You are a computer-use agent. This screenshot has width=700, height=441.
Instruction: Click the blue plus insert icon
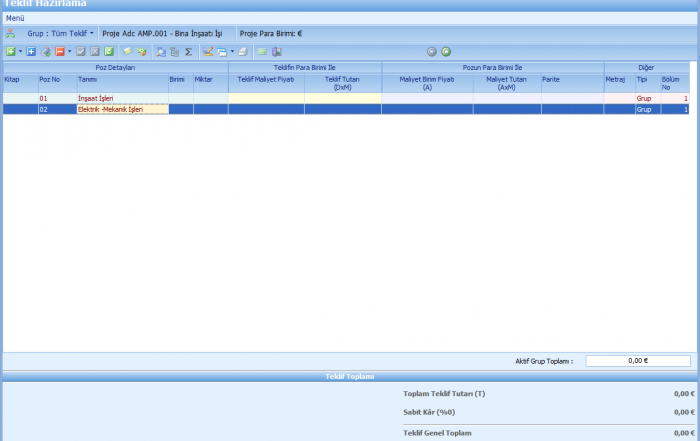[x=31, y=51]
